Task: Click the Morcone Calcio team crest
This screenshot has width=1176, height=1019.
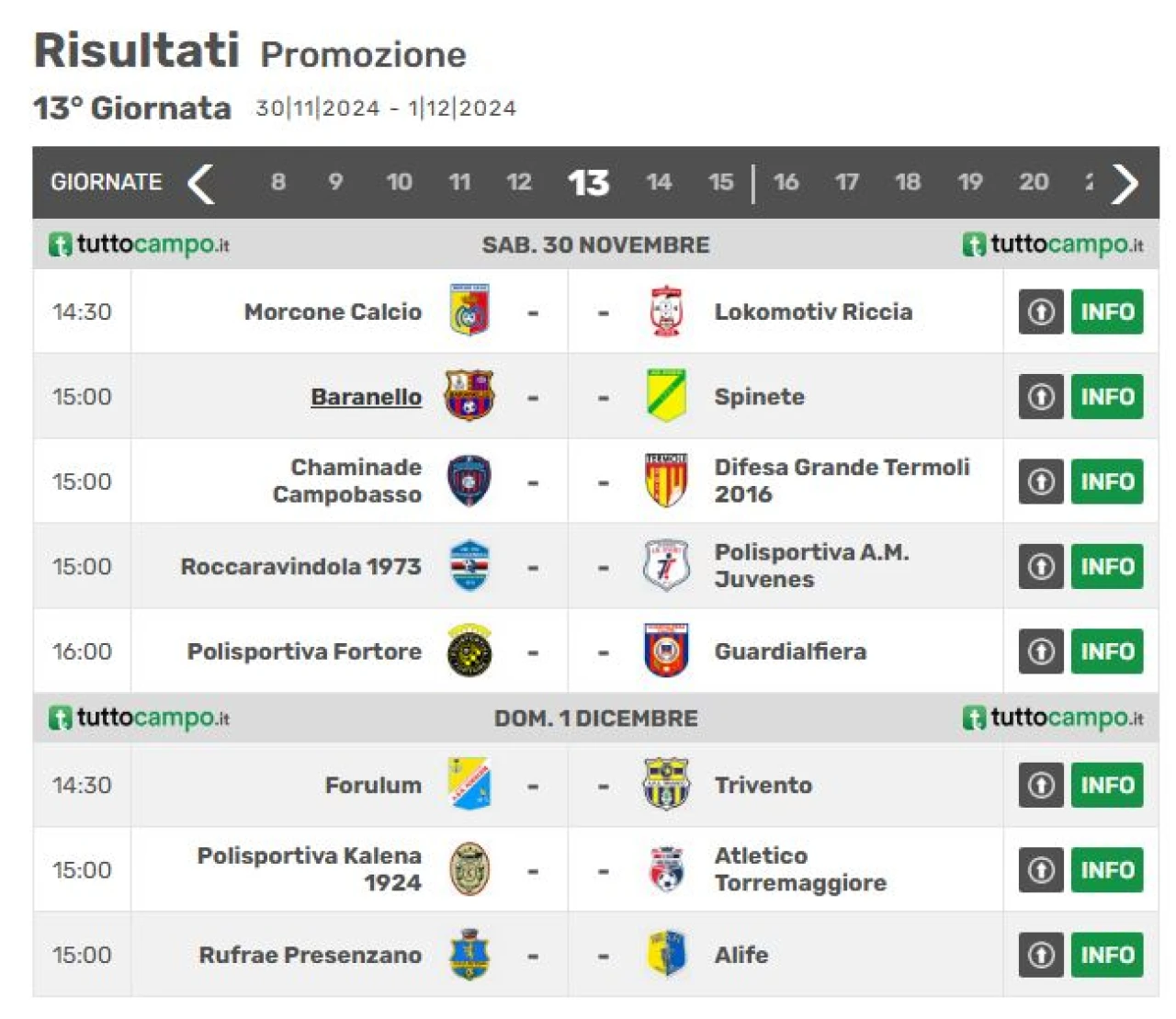Action: click(469, 311)
